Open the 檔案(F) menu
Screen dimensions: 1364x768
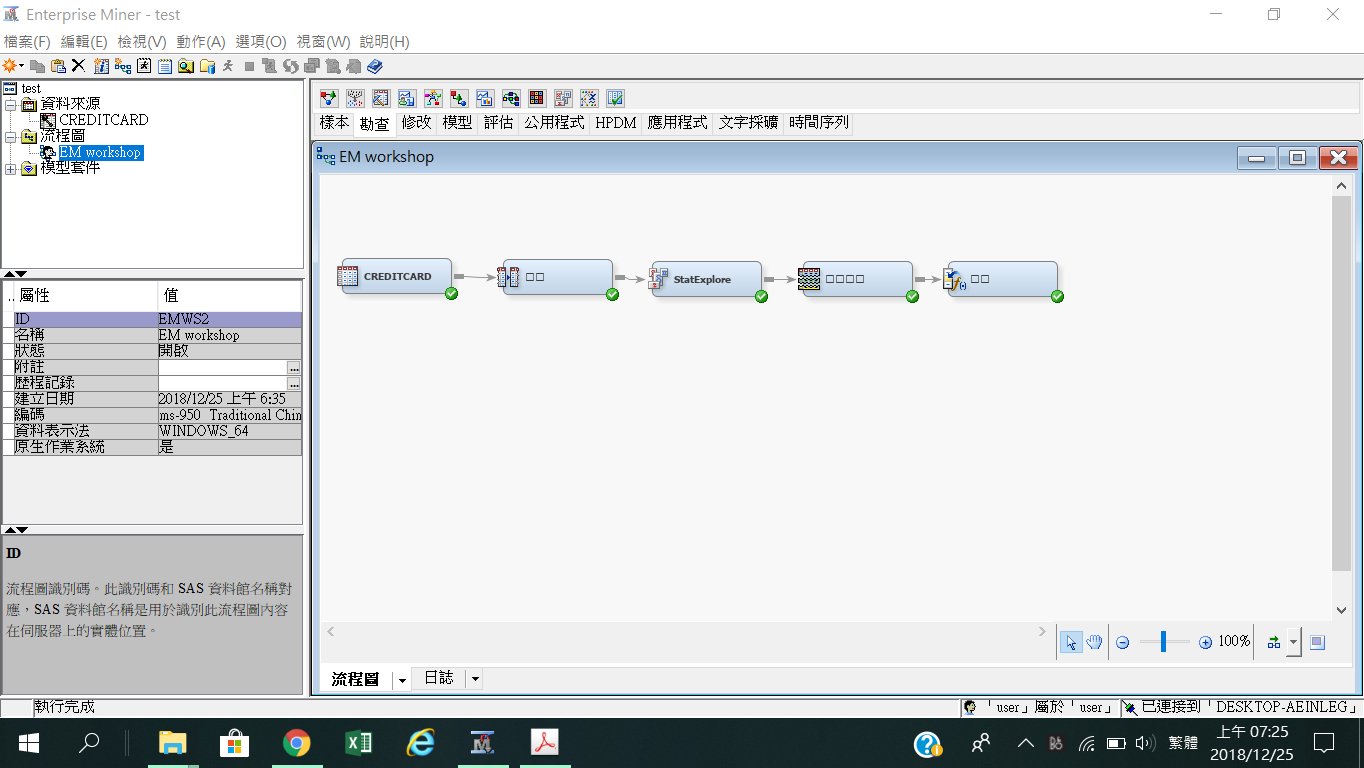(x=27, y=42)
